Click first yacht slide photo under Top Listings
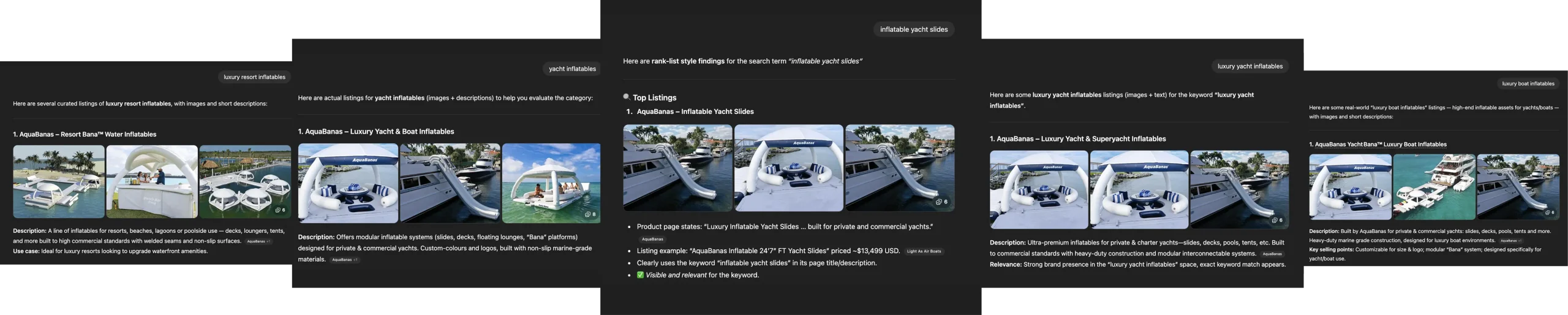Screen dimensions: 1568x315 [x=677, y=168]
